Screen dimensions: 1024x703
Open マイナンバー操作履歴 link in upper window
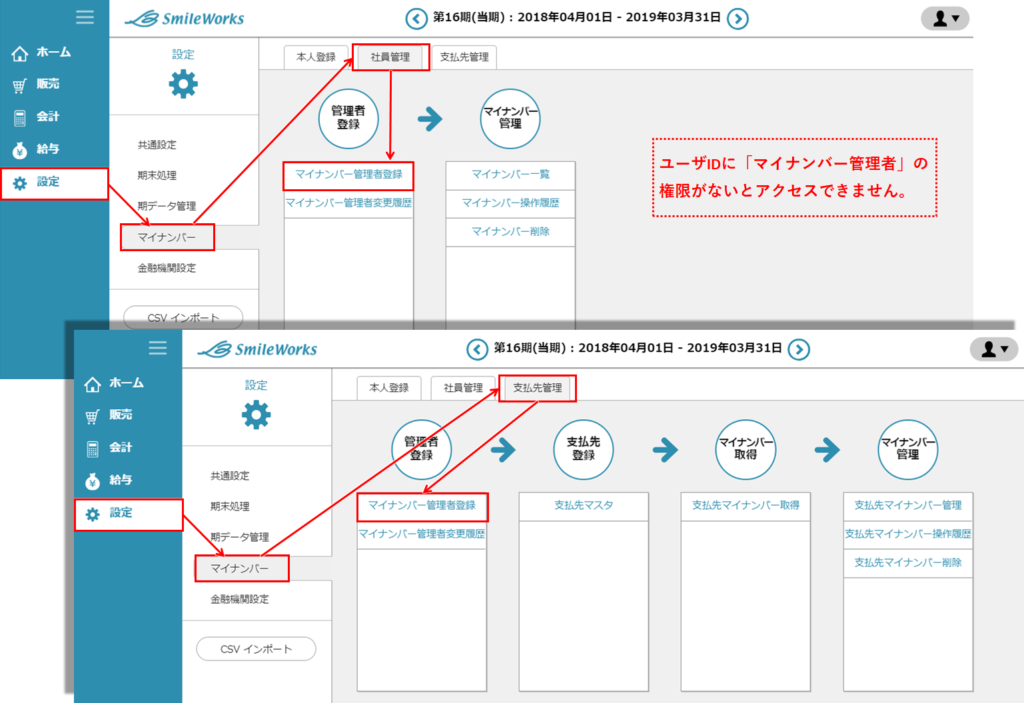pos(511,203)
